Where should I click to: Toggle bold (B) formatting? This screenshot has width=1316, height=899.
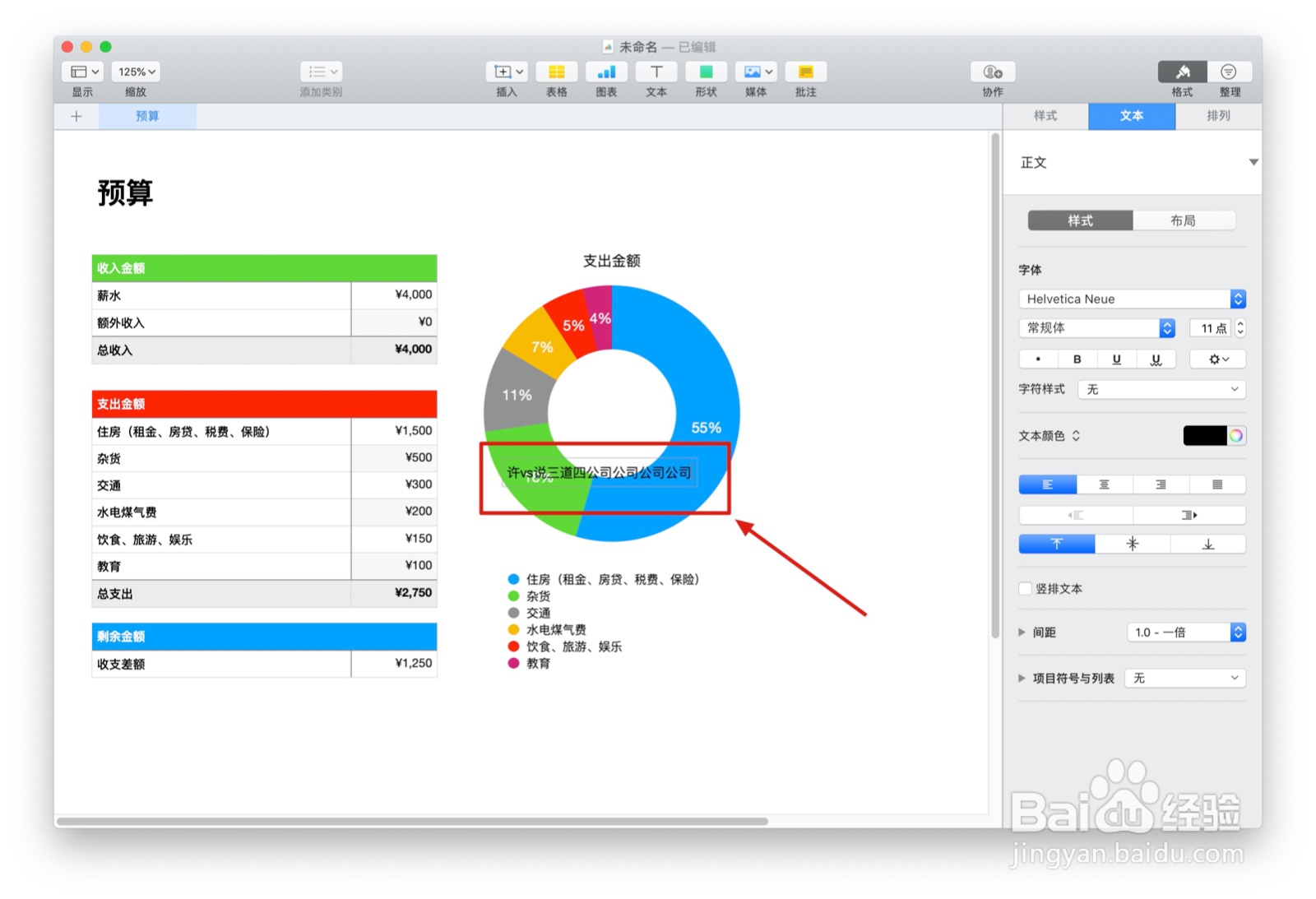[1077, 359]
